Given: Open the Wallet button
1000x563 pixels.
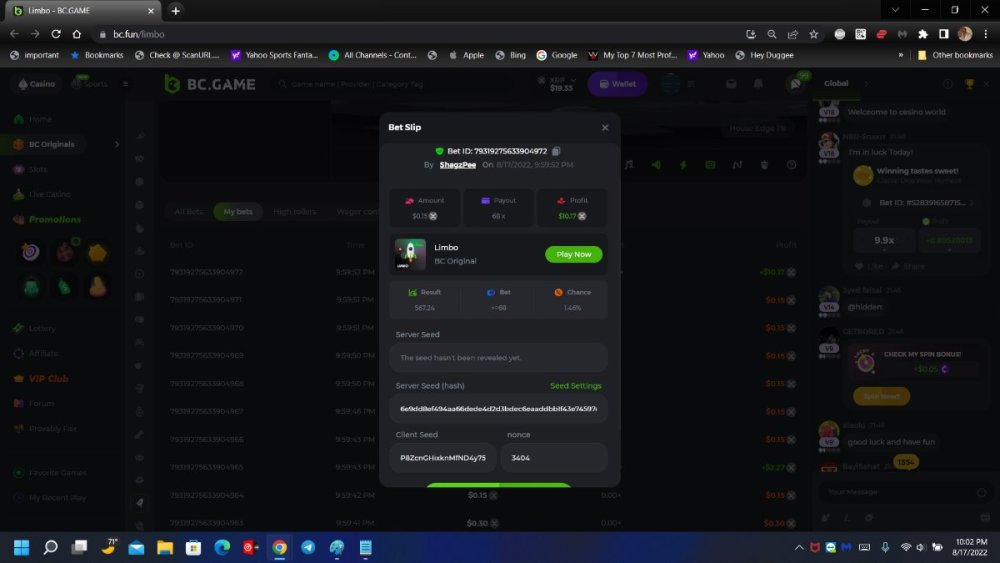Looking at the screenshot, I should pos(617,84).
